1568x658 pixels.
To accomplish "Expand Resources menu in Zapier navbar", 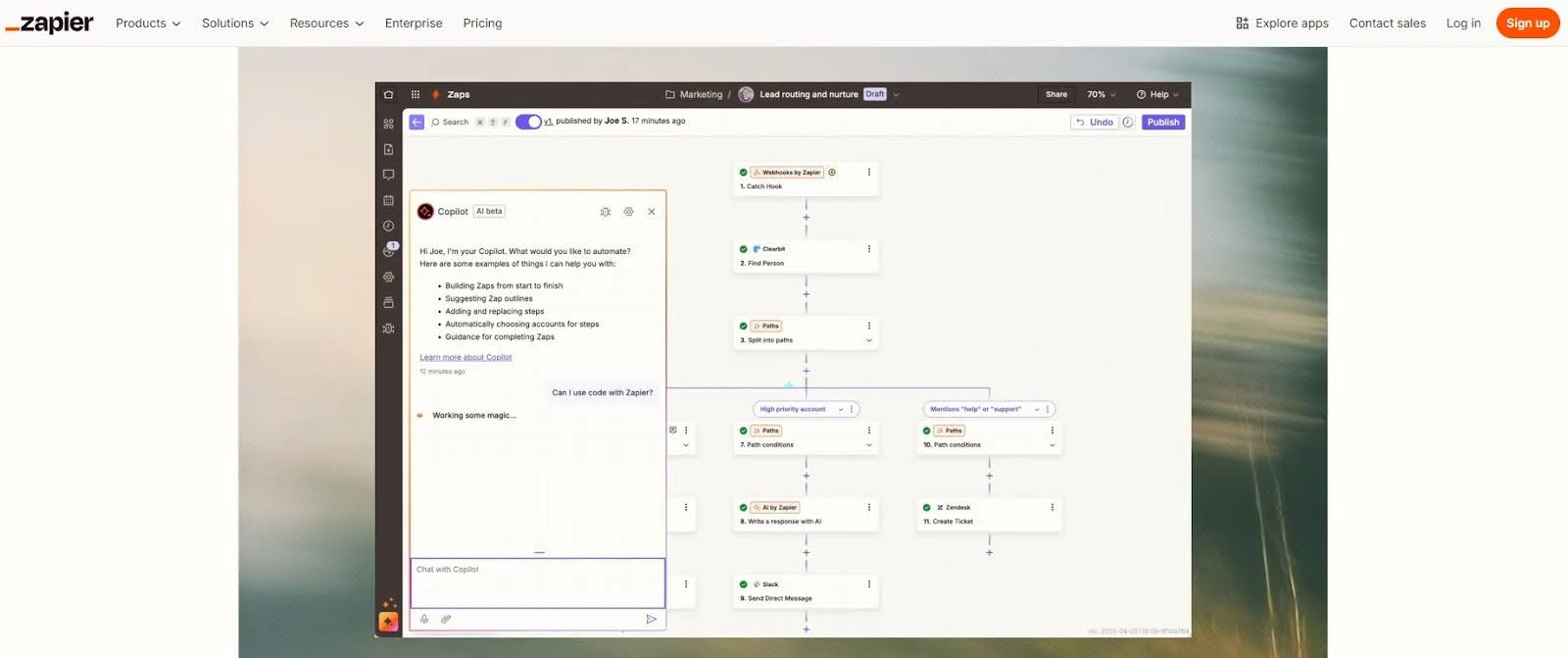I will [326, 24].
